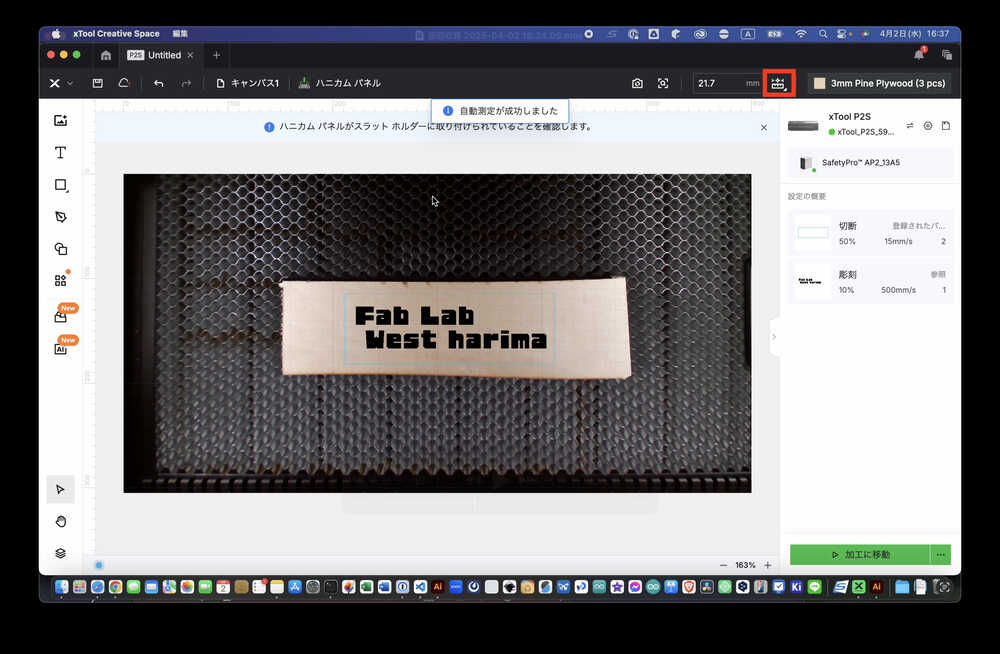Select the Text tool
Image resolution: width=1000 pixels, height=654 pixels.
pyautogui.click(x=61, y=152)
